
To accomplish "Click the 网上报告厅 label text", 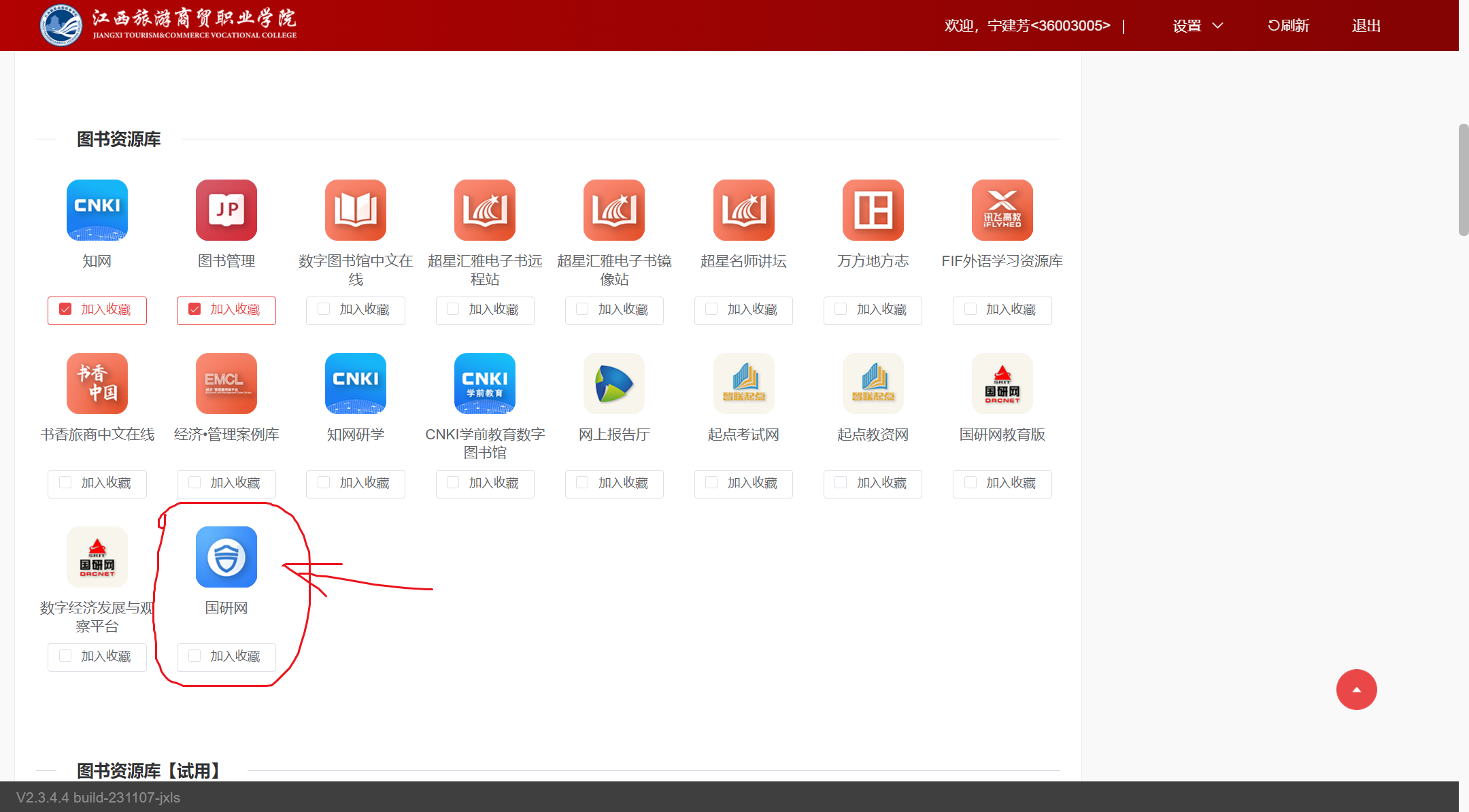I will point(614,435).
